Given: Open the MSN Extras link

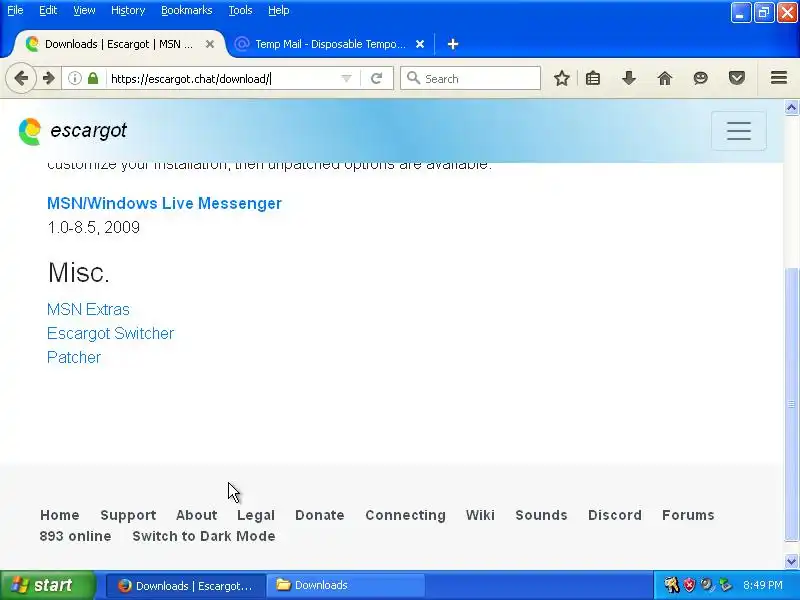Looking at the screenshot, I should coord(88,309).
